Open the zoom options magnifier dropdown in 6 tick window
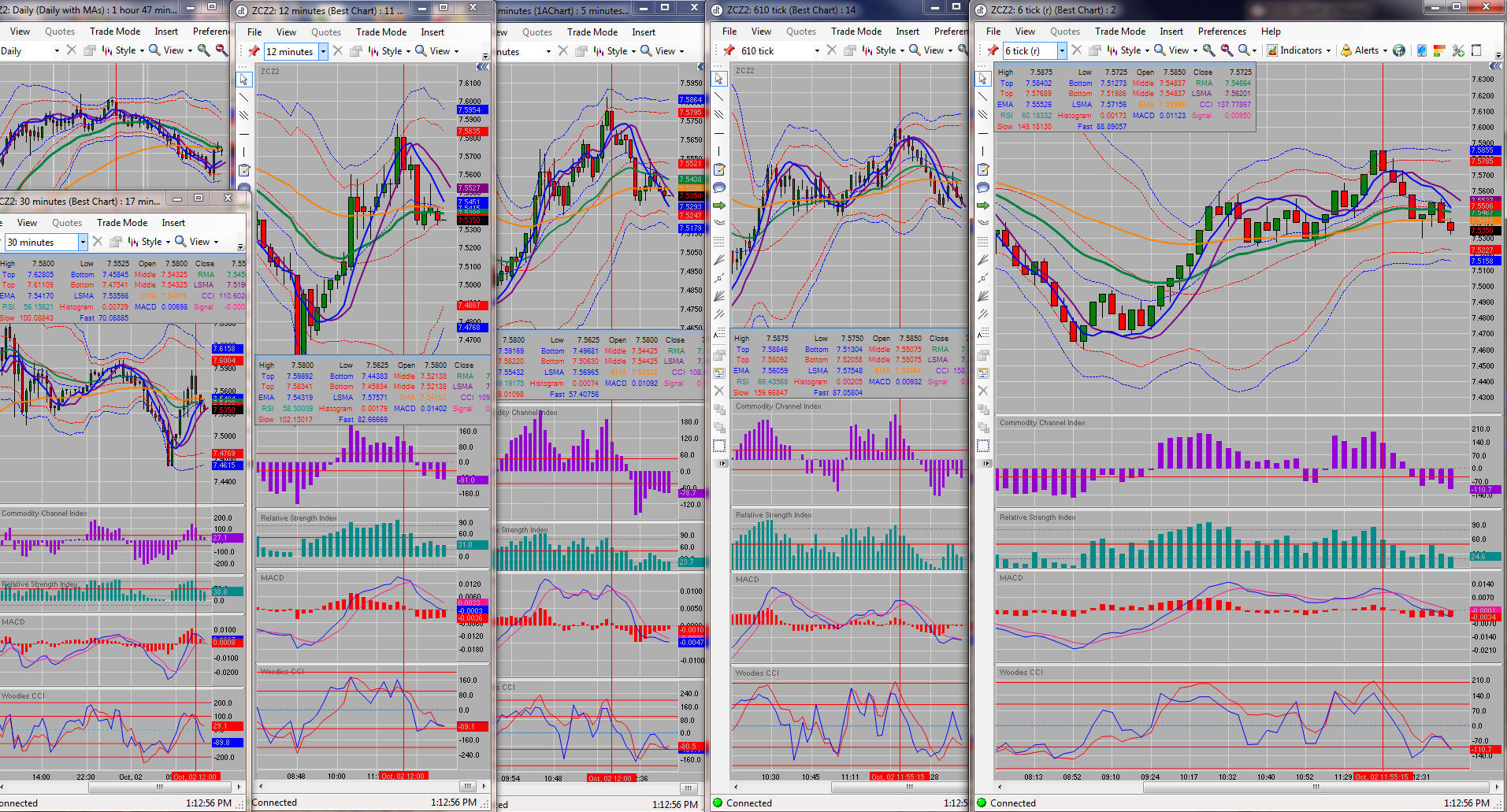Image resolution: width=1507 pixels, height=812 pixels. click(x=1247, y=50)
